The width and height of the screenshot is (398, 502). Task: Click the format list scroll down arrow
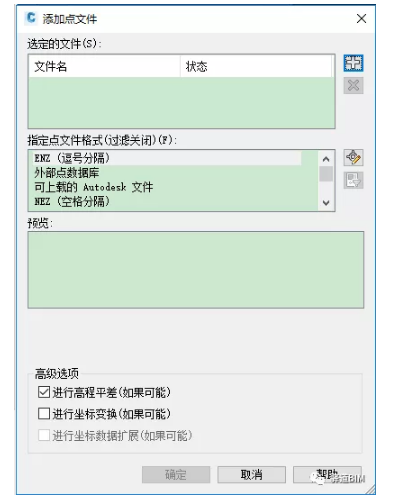[326, 203]
